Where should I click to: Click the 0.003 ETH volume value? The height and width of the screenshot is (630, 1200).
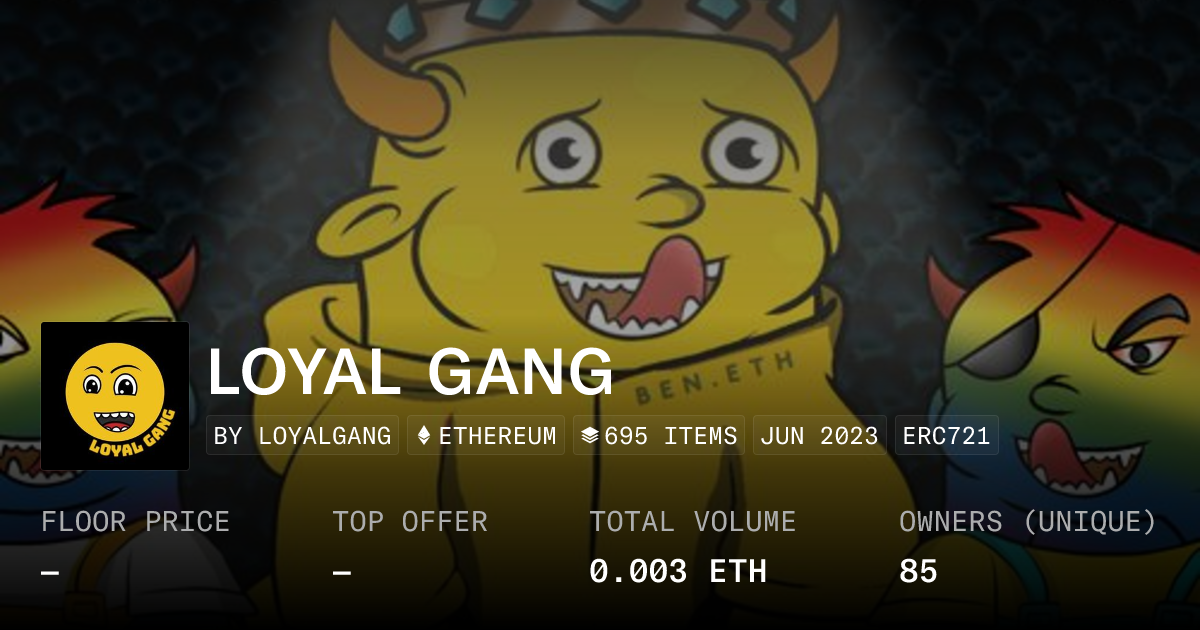[x=678, y=572]
